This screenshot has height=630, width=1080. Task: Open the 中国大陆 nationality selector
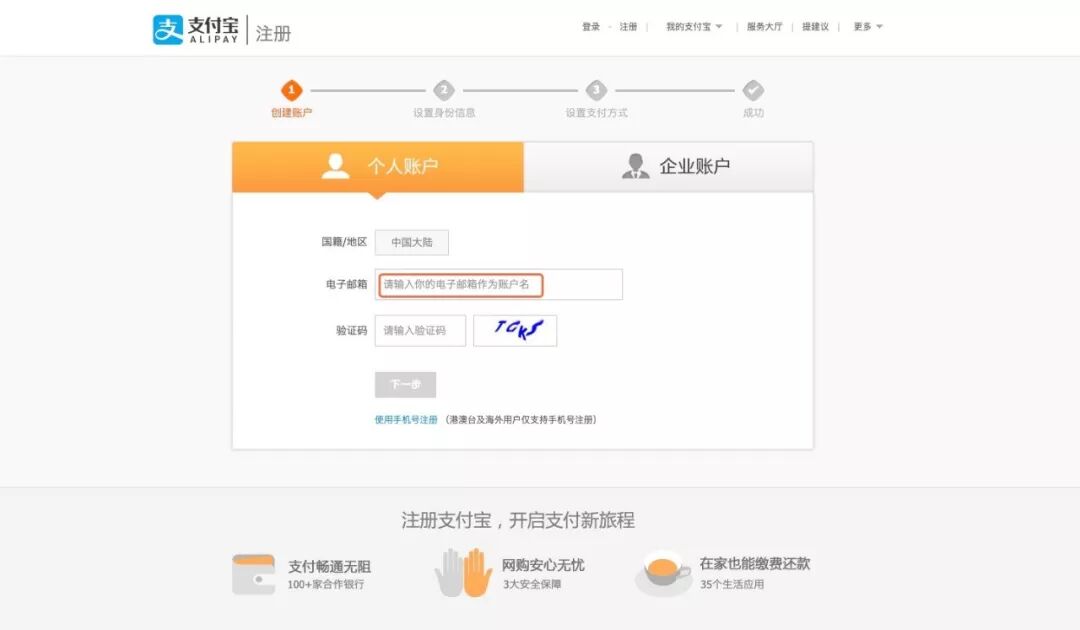412,242
